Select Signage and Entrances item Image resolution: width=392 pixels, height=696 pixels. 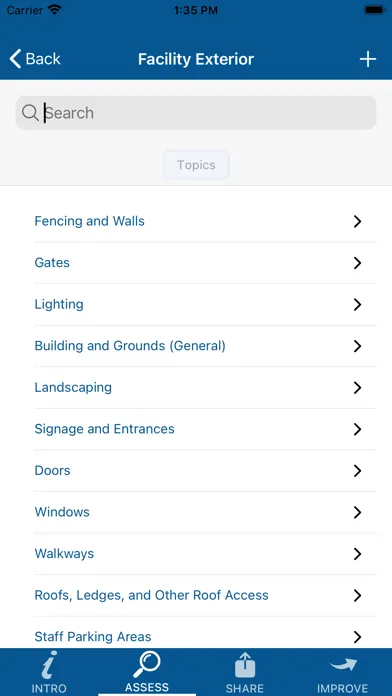point(205,429)
